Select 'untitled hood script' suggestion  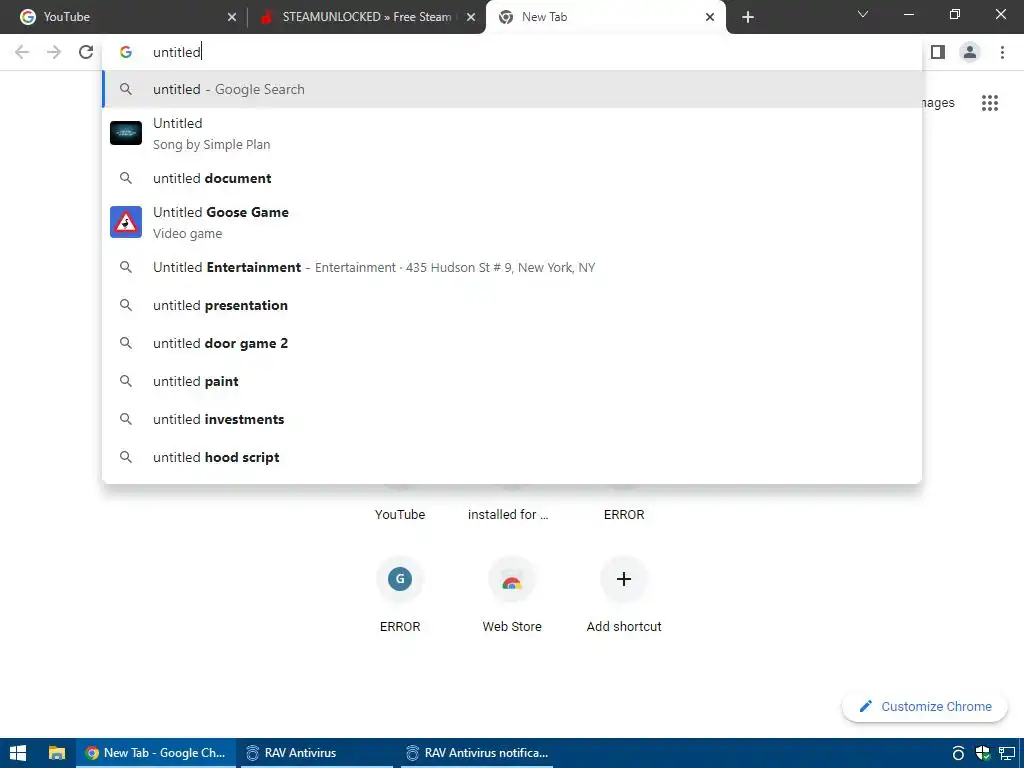512,457
